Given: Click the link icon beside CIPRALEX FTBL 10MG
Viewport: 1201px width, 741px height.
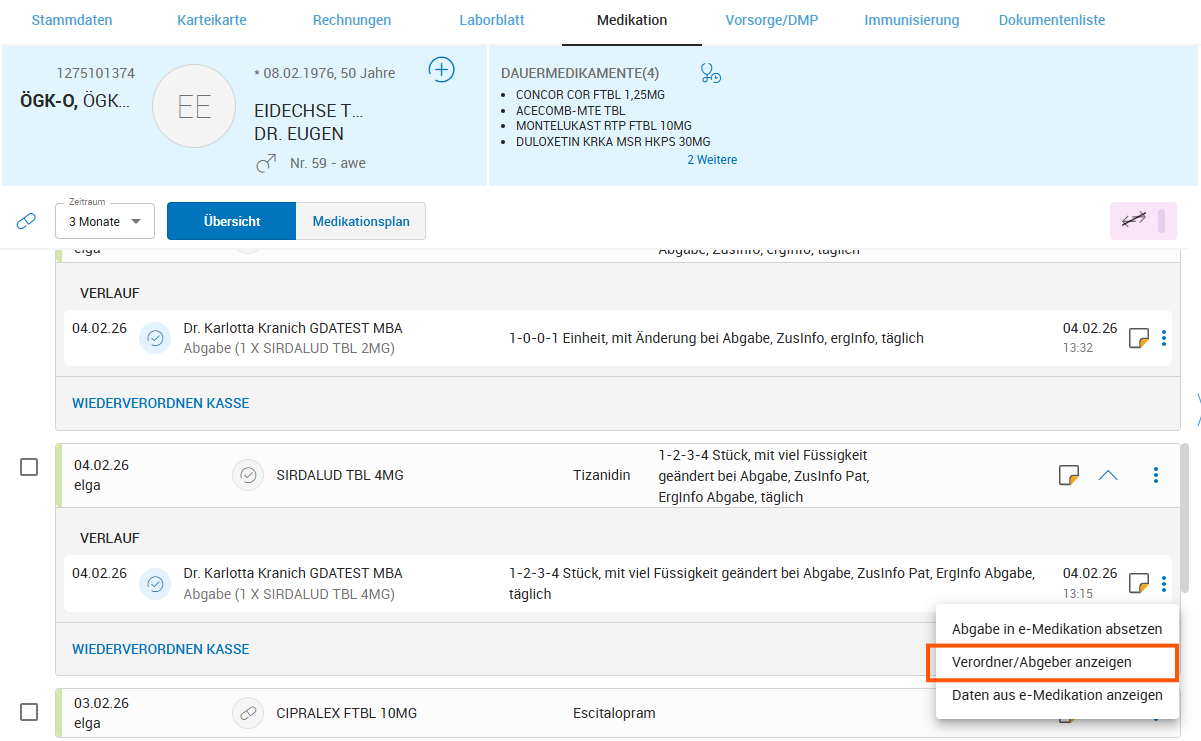Looking at the screenshot, I should (248, 713).
